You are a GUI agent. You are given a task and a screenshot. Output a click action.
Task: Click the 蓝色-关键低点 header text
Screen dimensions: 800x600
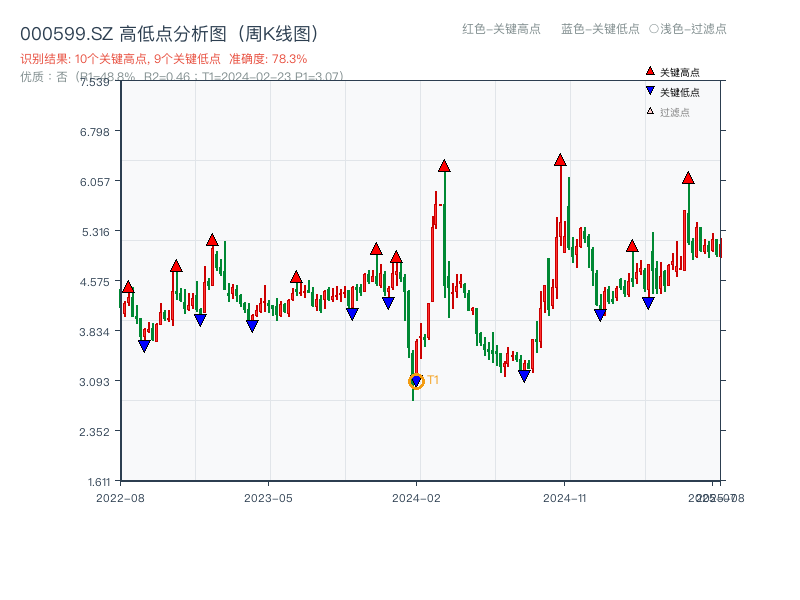(x=600, y=29)
